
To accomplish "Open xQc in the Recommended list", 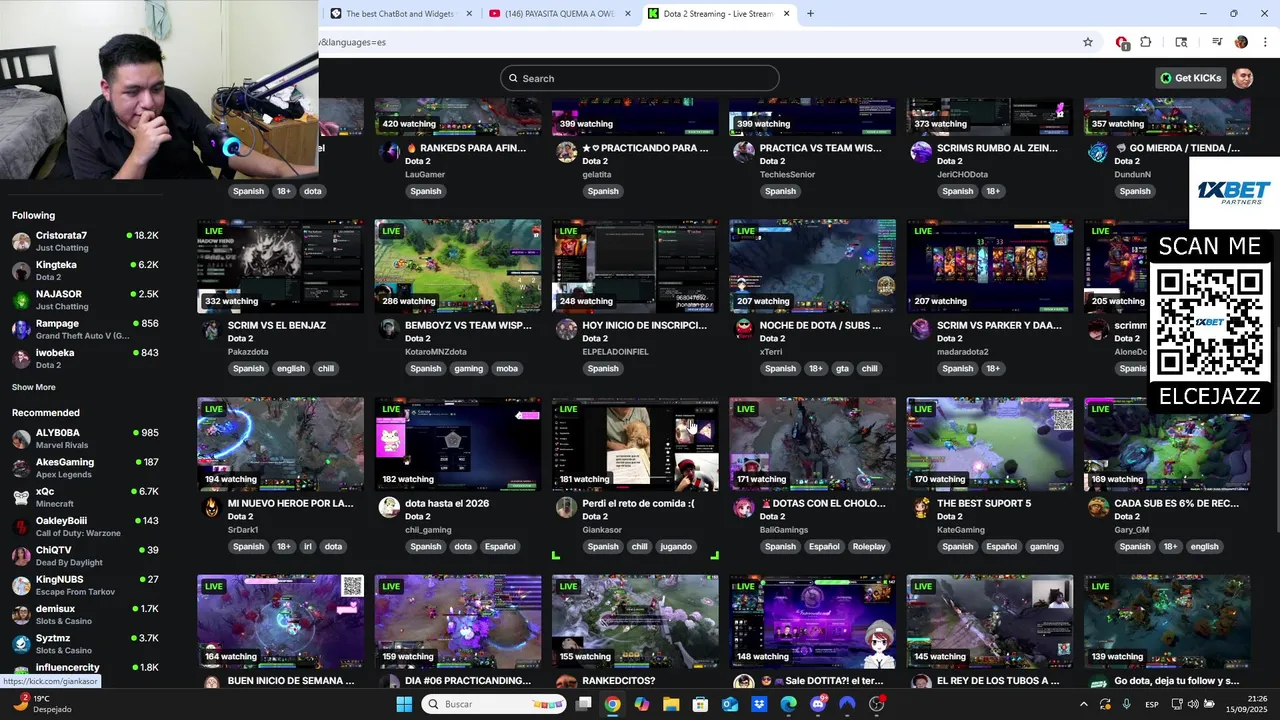I will (x=85, y=497).
